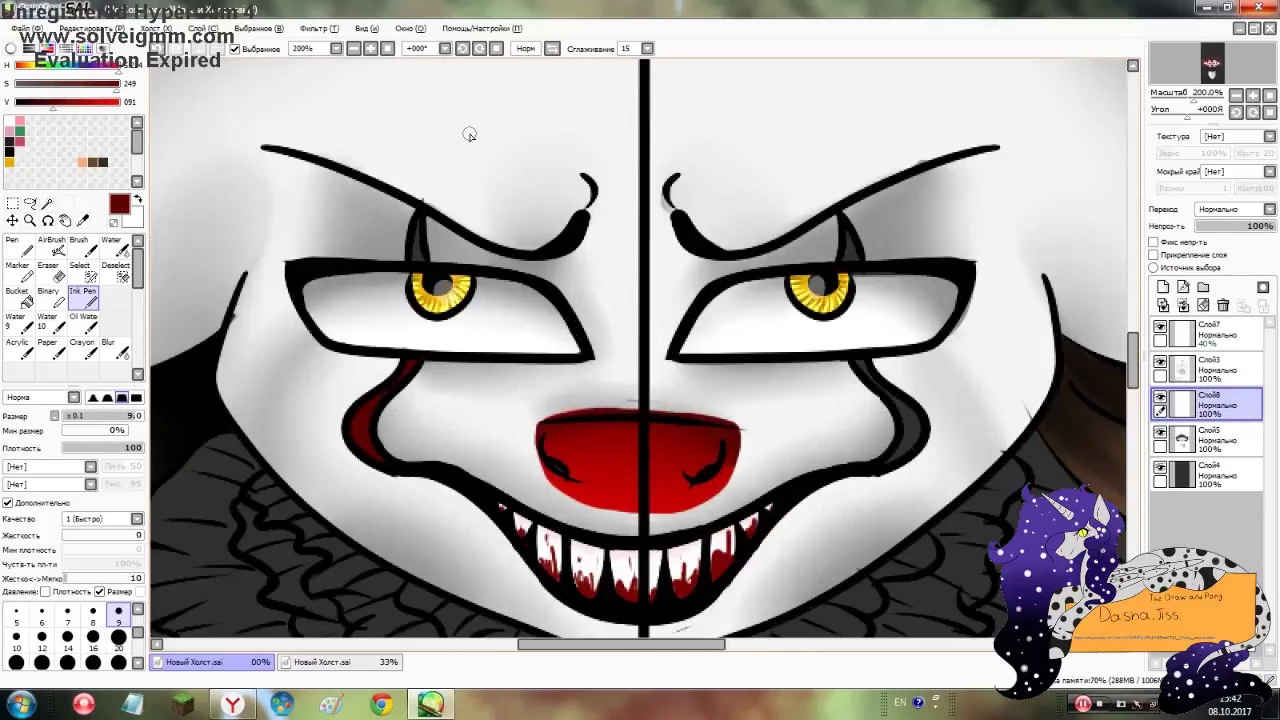Open the Выбранное menu
Screen dimensions: 1280x720
coord(258,28)
